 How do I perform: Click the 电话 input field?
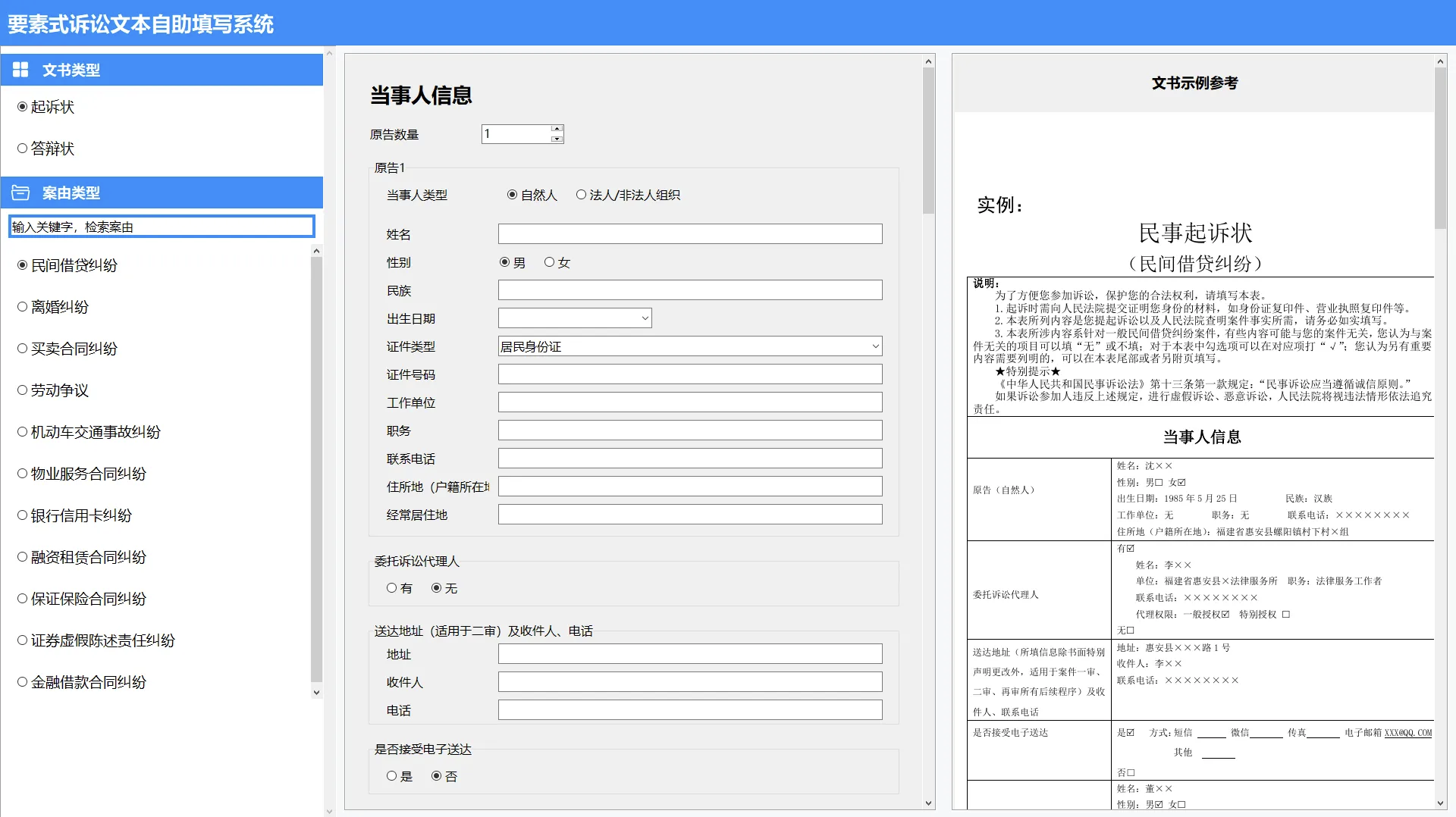point(690,710)
